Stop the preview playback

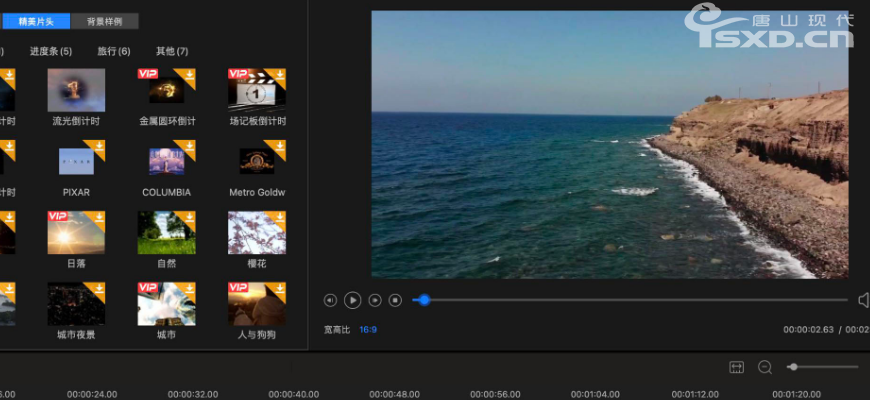(395, 300)
